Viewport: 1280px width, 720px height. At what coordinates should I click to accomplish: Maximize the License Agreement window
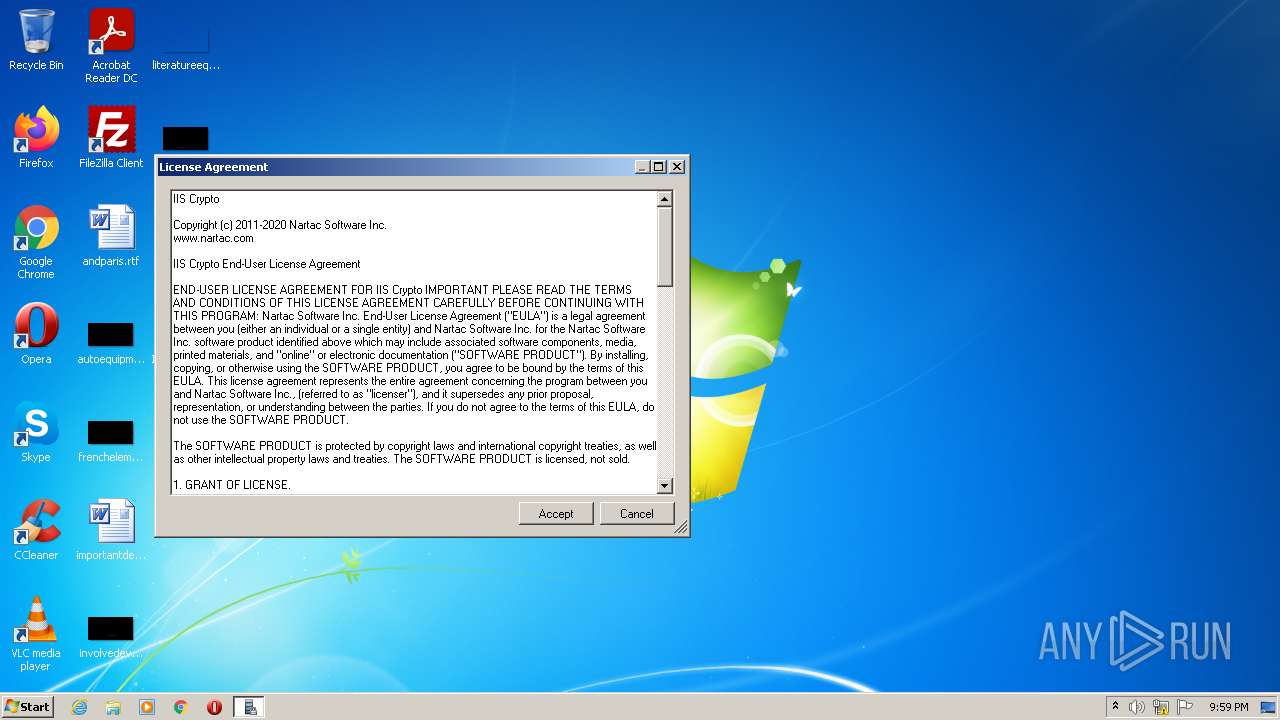point(659,167)
